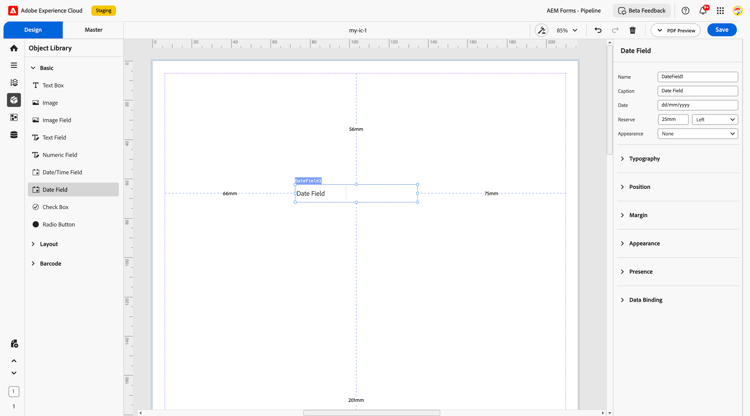750x416 pixels.
Task: Open the data source database icon
Action: tap(14, 135)
